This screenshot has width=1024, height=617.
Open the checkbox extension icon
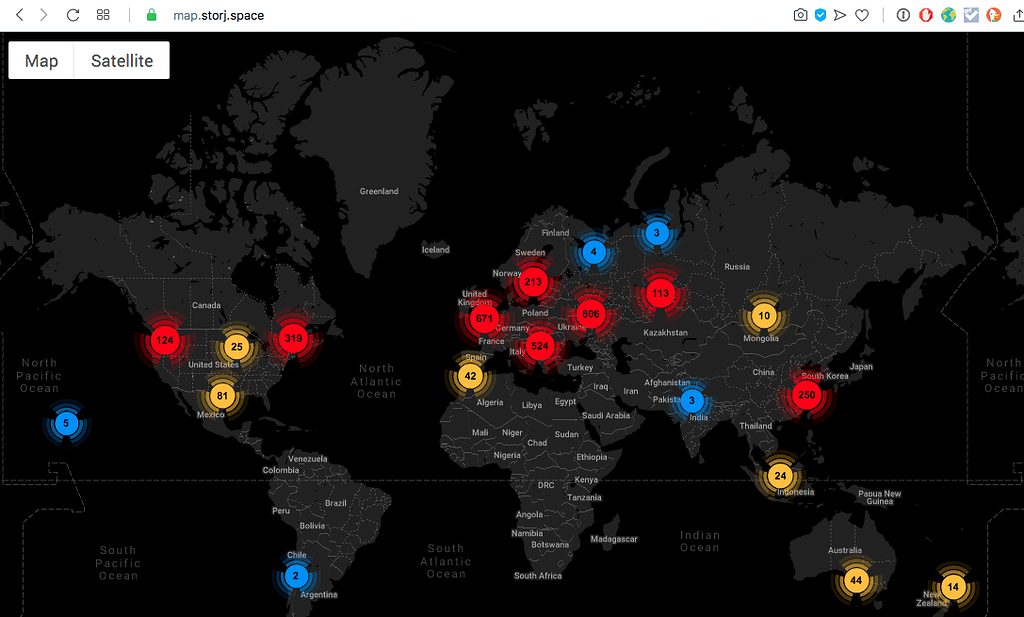[970, 14]
